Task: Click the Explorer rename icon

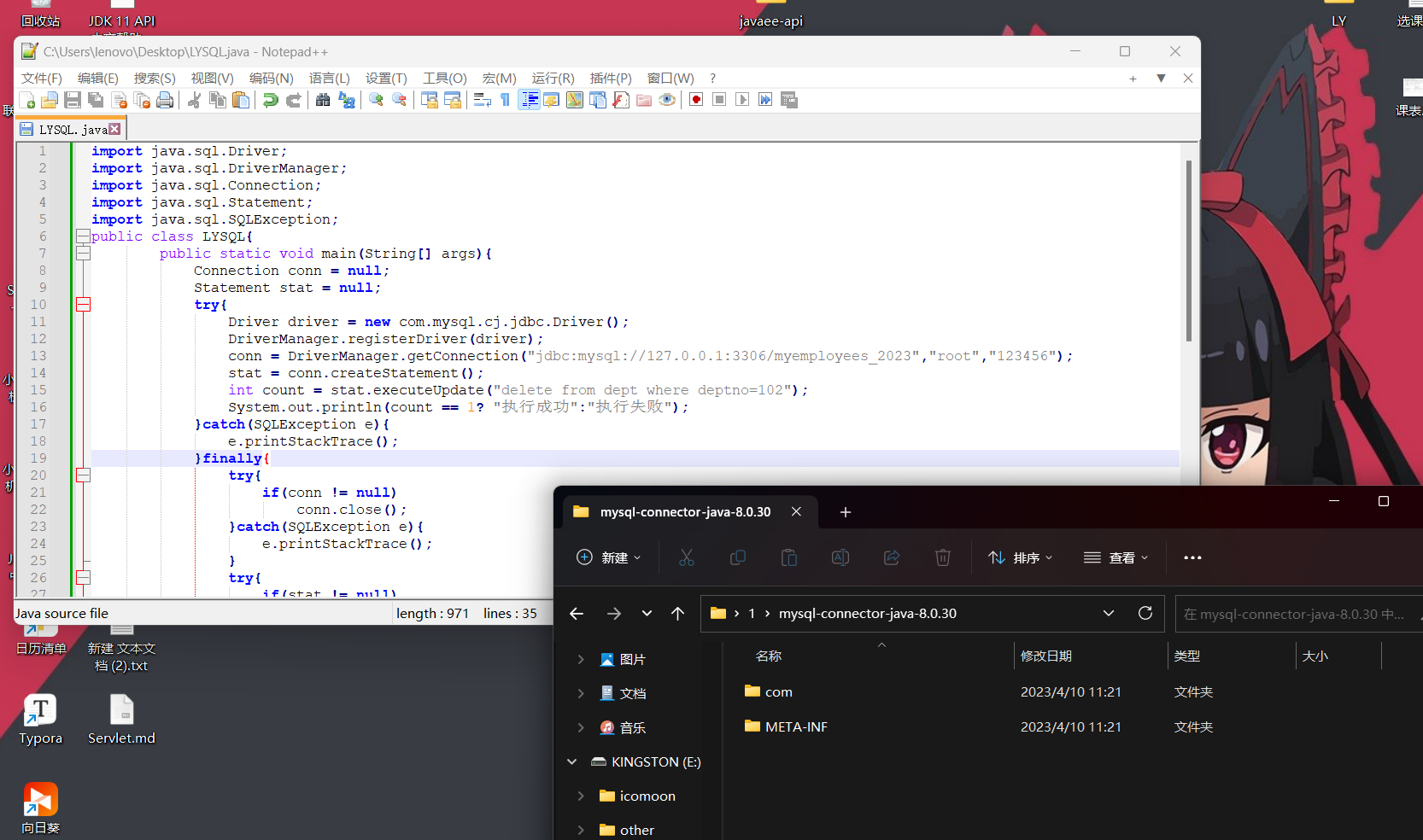Action: tap(840, 557)
